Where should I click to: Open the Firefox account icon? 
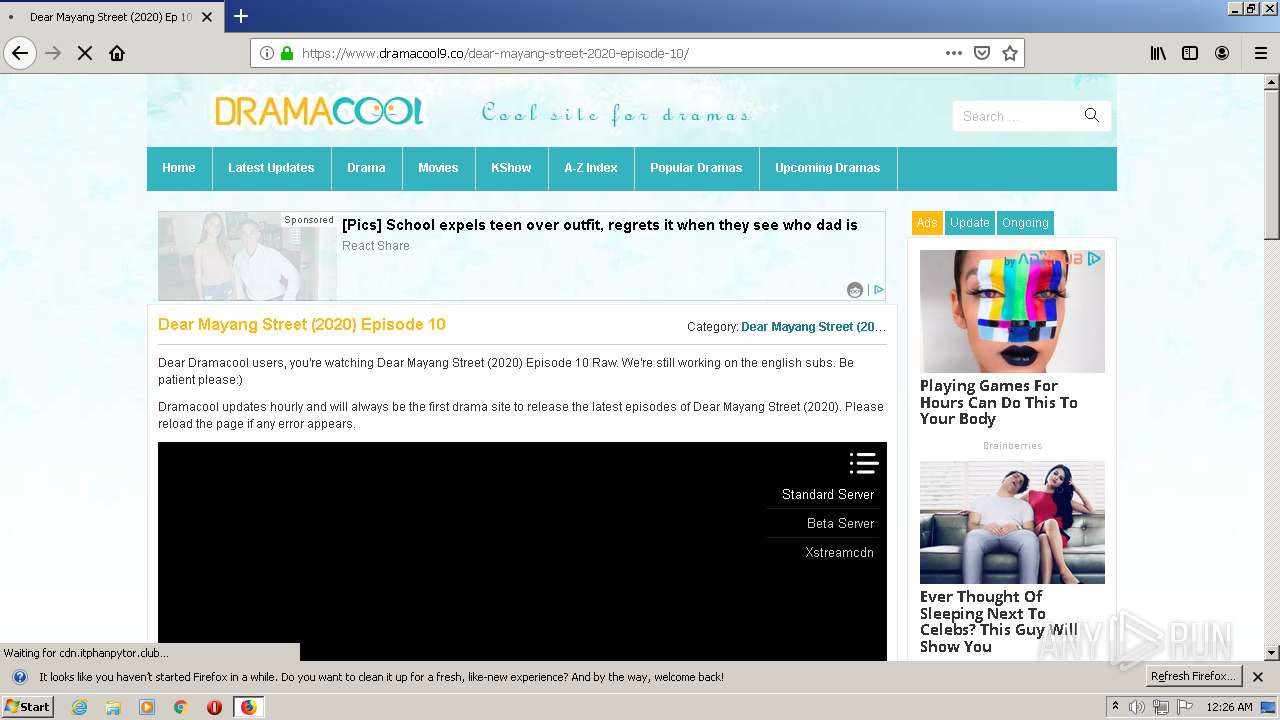tap(1222, 53)
